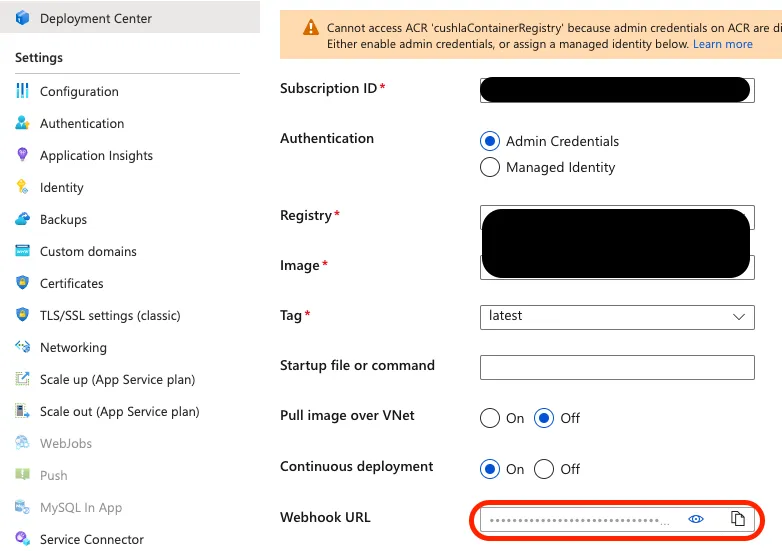The height and width of the screenshot is (551, 782).
Task: Click the Backups cloud icon
Action: coord(22,219)
